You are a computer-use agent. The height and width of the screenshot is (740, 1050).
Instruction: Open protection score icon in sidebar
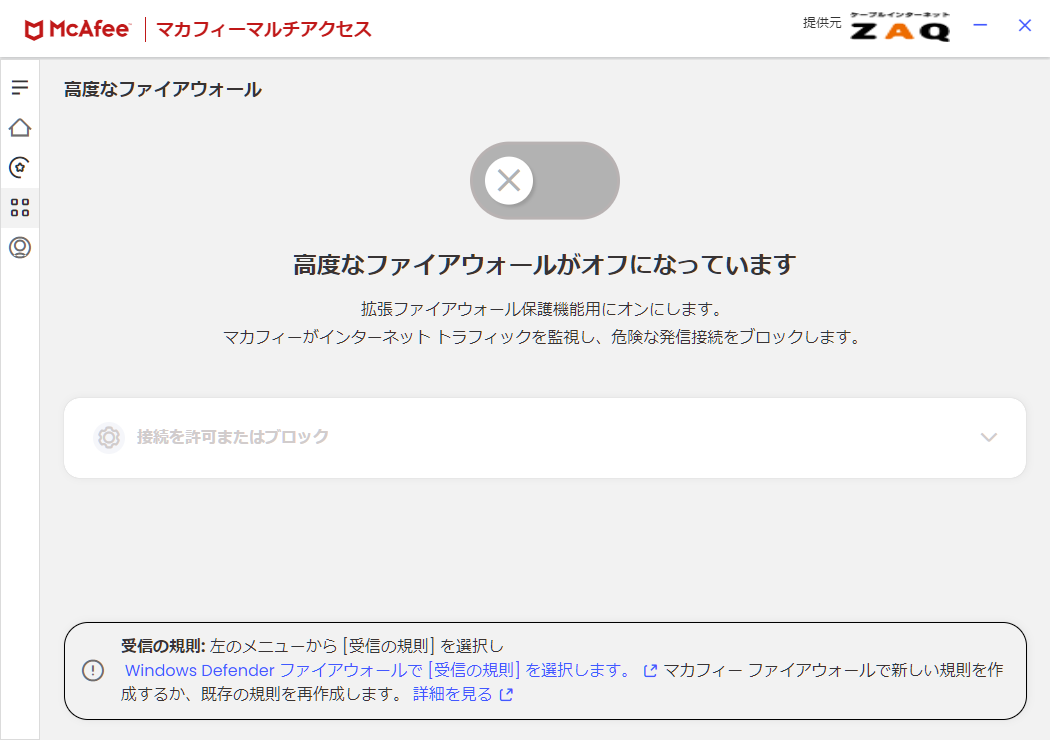[20, 167]
